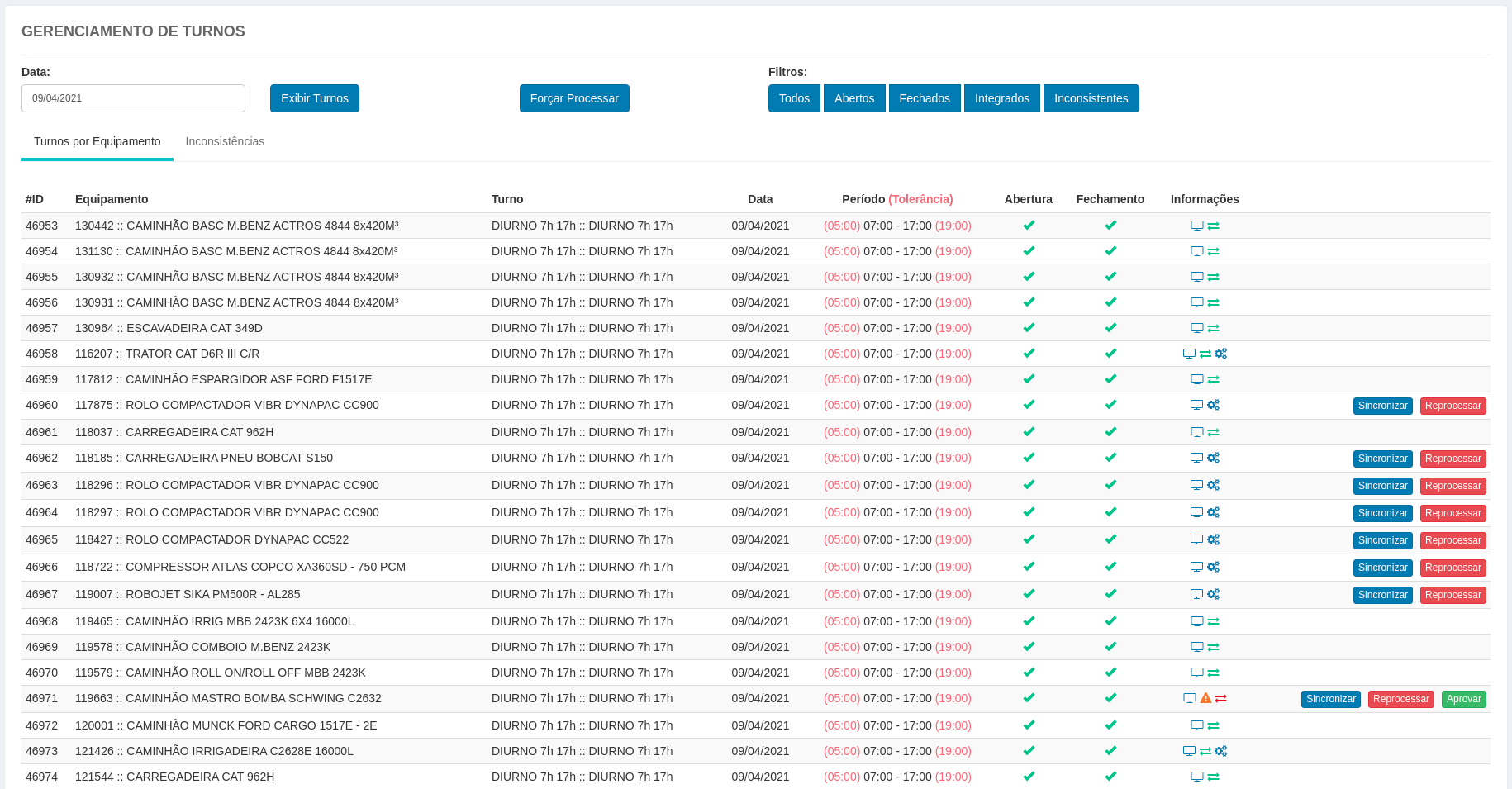Click the gears icon in row 46962
1512x789 pixels.
tap(1214, 458)
